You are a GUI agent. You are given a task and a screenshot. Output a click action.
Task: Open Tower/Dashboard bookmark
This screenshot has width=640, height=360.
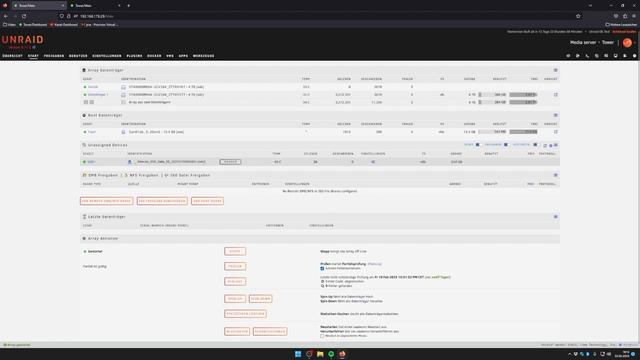click(33, 25)
